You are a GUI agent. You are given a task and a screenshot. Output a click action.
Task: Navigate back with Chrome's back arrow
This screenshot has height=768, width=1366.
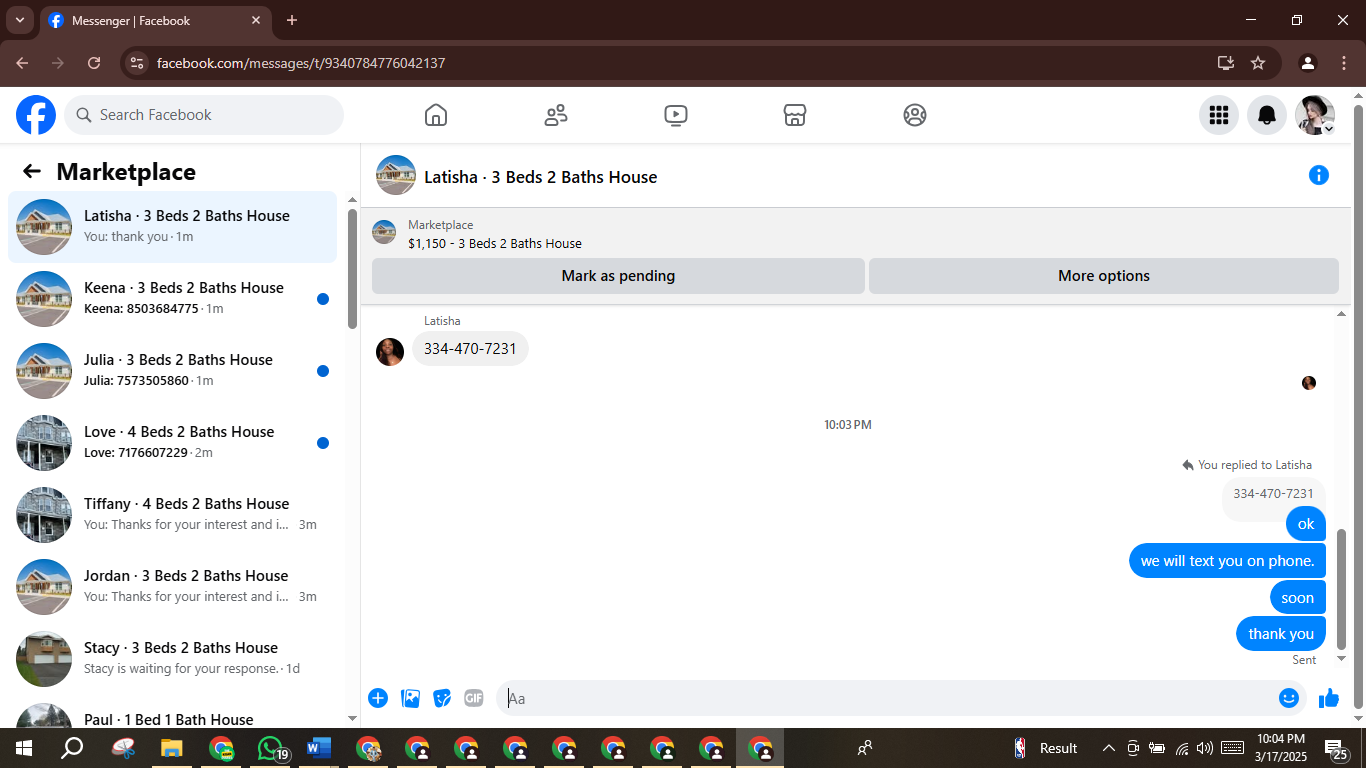click(22, 63)
